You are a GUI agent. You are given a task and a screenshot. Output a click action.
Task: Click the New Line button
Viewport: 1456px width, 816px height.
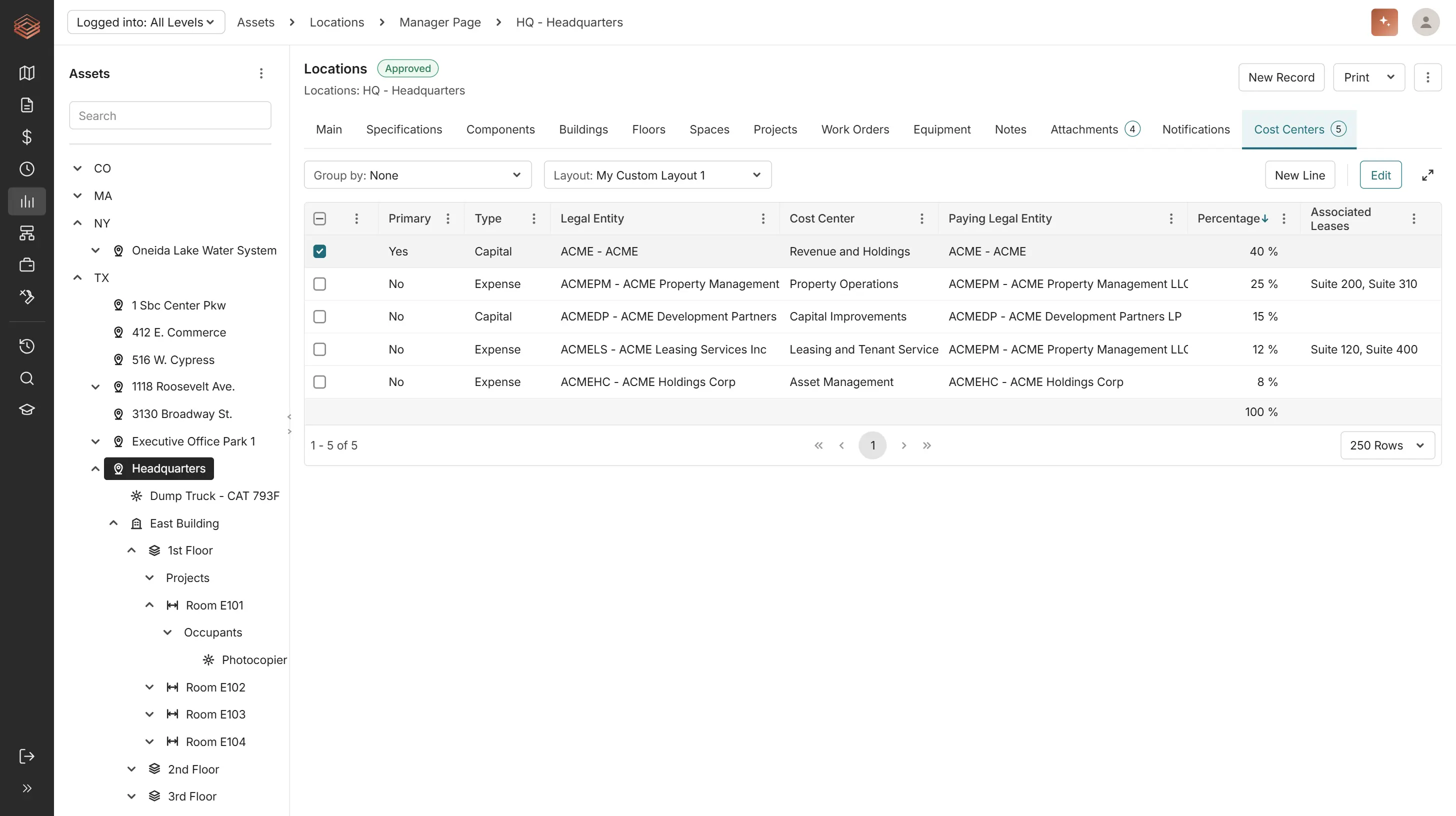(x=1299, y=175)
